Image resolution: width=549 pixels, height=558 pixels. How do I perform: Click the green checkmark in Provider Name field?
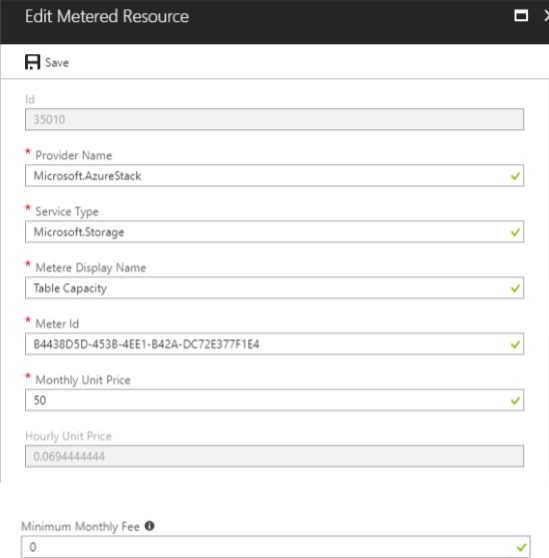515,176
